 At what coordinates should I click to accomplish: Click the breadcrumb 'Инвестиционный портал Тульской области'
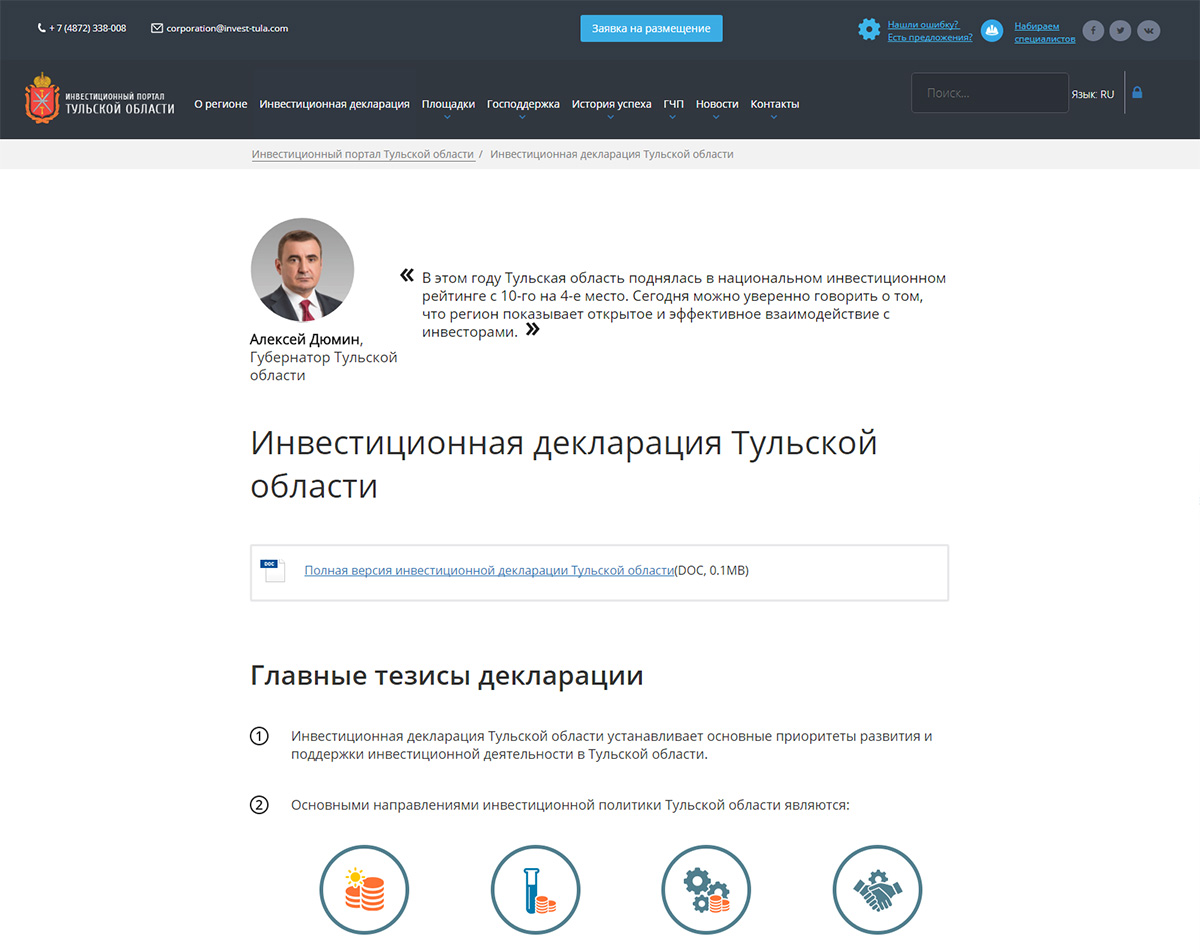362,155
